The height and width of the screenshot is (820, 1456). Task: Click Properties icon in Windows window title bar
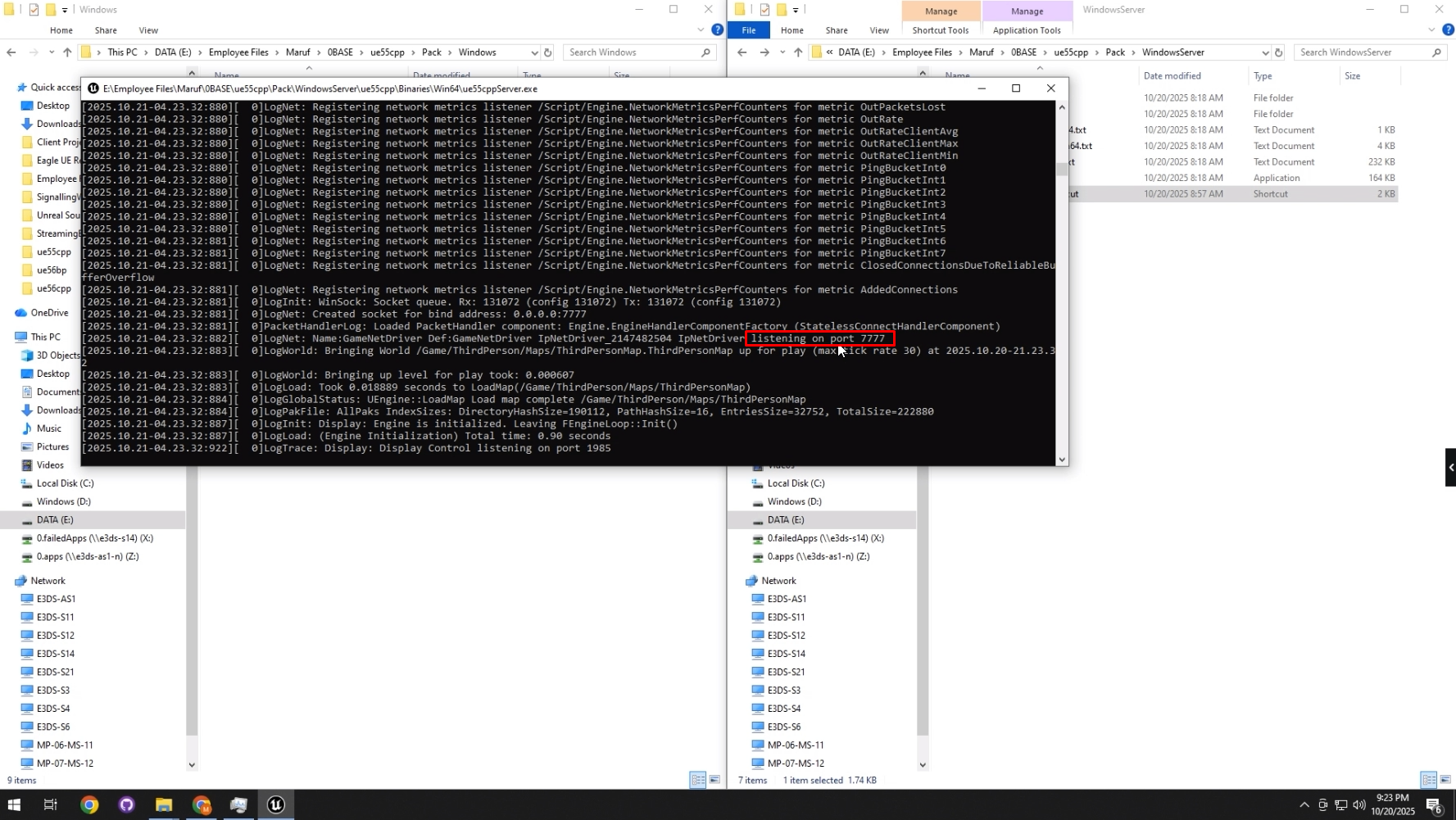click(34, 10)
